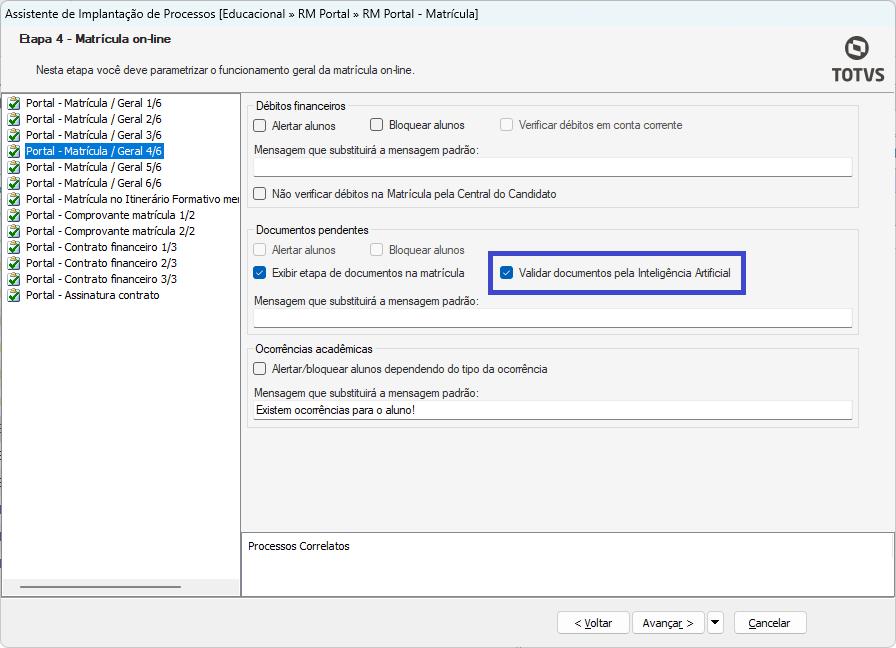Image resolution: width=896 pixels, height=648 pixels.
Task: Select Portal - Matrícula / Geral 6/6
Action: pos(94,183)
